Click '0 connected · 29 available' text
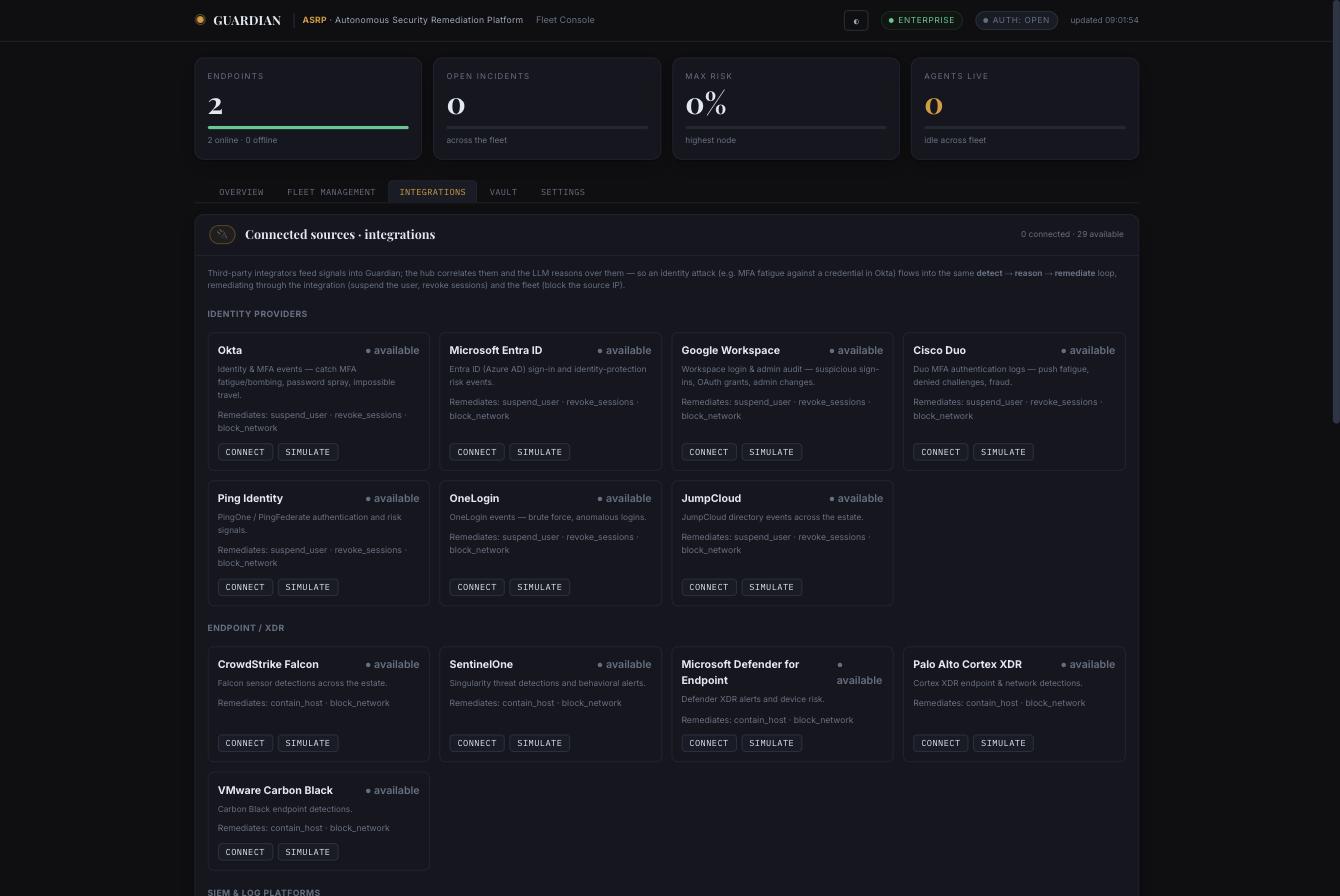The image size is (1340, 896). click(1072, 234)
